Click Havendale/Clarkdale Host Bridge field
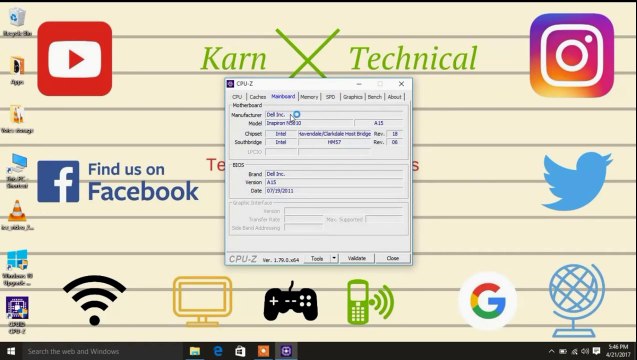The image size is (637, 360). pos(335,134)
